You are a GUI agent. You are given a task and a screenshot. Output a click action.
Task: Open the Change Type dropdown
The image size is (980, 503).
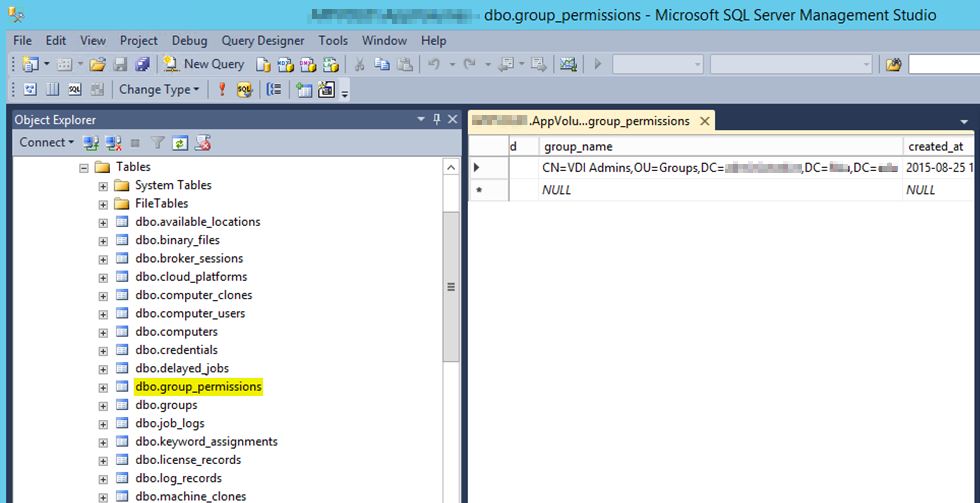159,90
